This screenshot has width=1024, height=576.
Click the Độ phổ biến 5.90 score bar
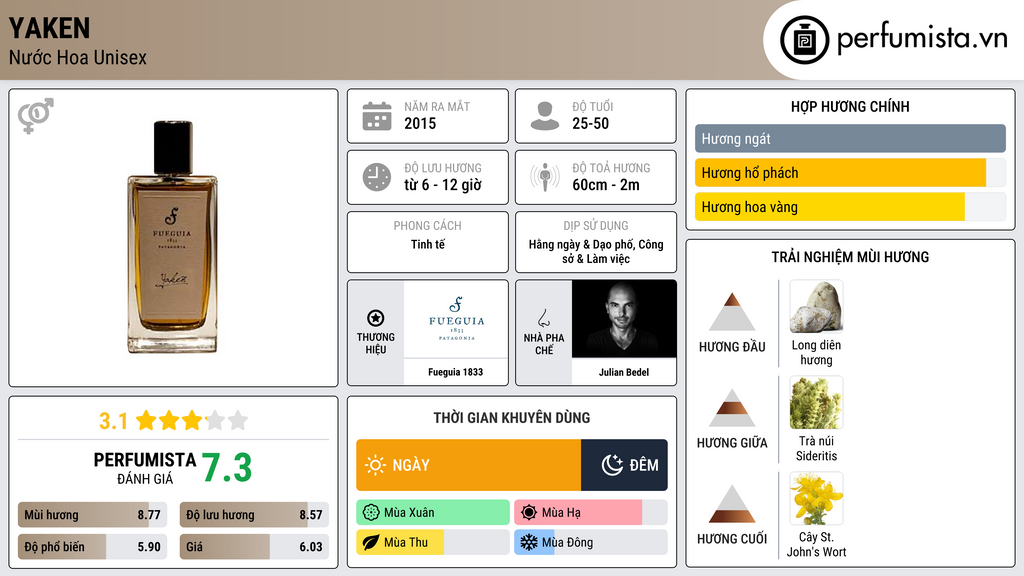(92, 547)
